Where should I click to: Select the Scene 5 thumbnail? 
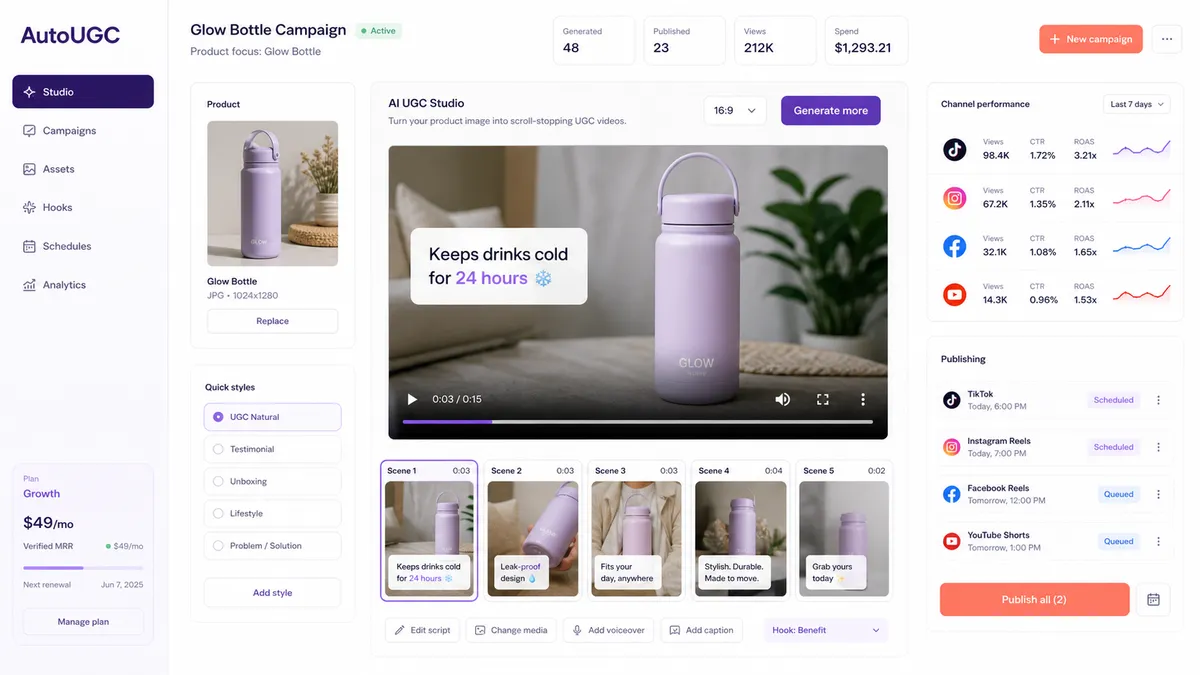(x=844, y=530)
